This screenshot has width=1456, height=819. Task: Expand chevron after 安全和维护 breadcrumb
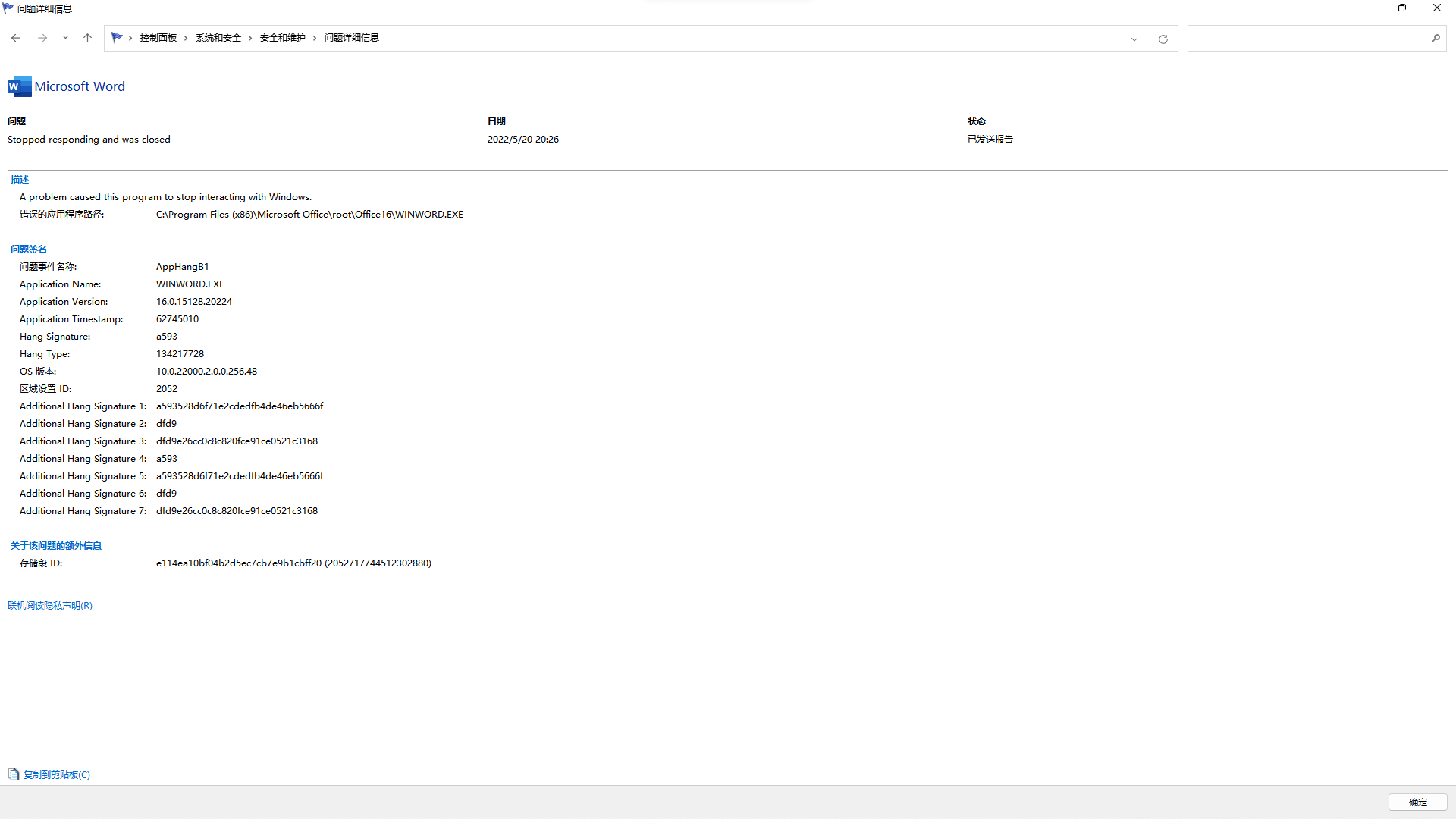pyautogui.click(x=315, y=38)
